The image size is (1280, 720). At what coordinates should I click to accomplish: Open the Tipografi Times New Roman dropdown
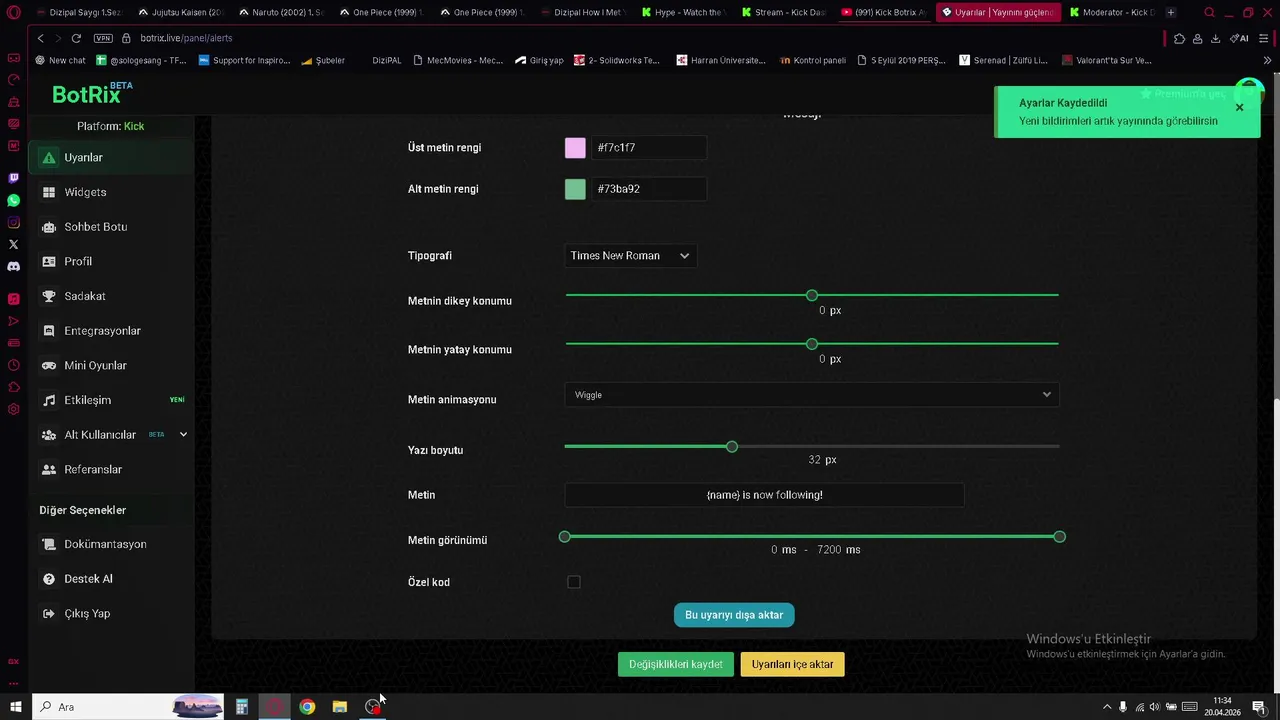[630, 256]
